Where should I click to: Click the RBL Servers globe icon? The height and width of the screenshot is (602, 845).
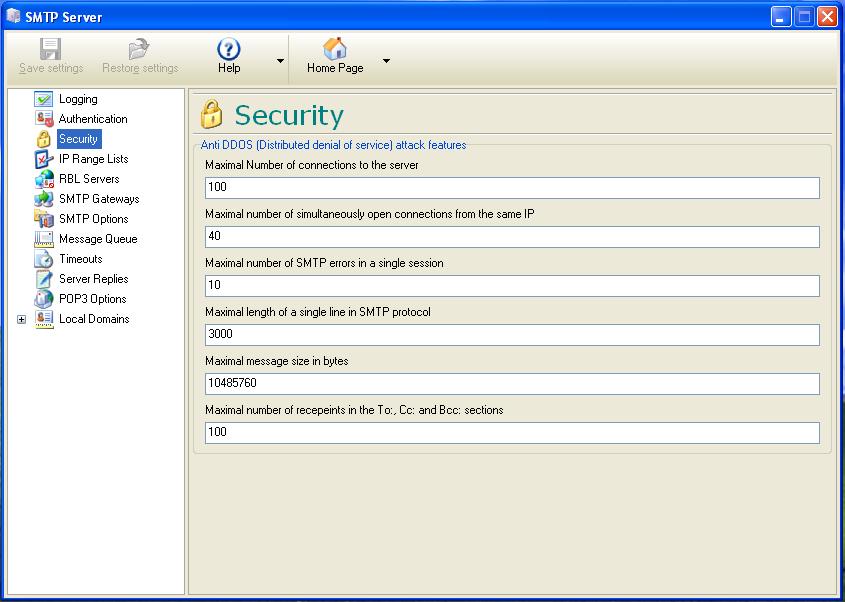tap(44, 179)
